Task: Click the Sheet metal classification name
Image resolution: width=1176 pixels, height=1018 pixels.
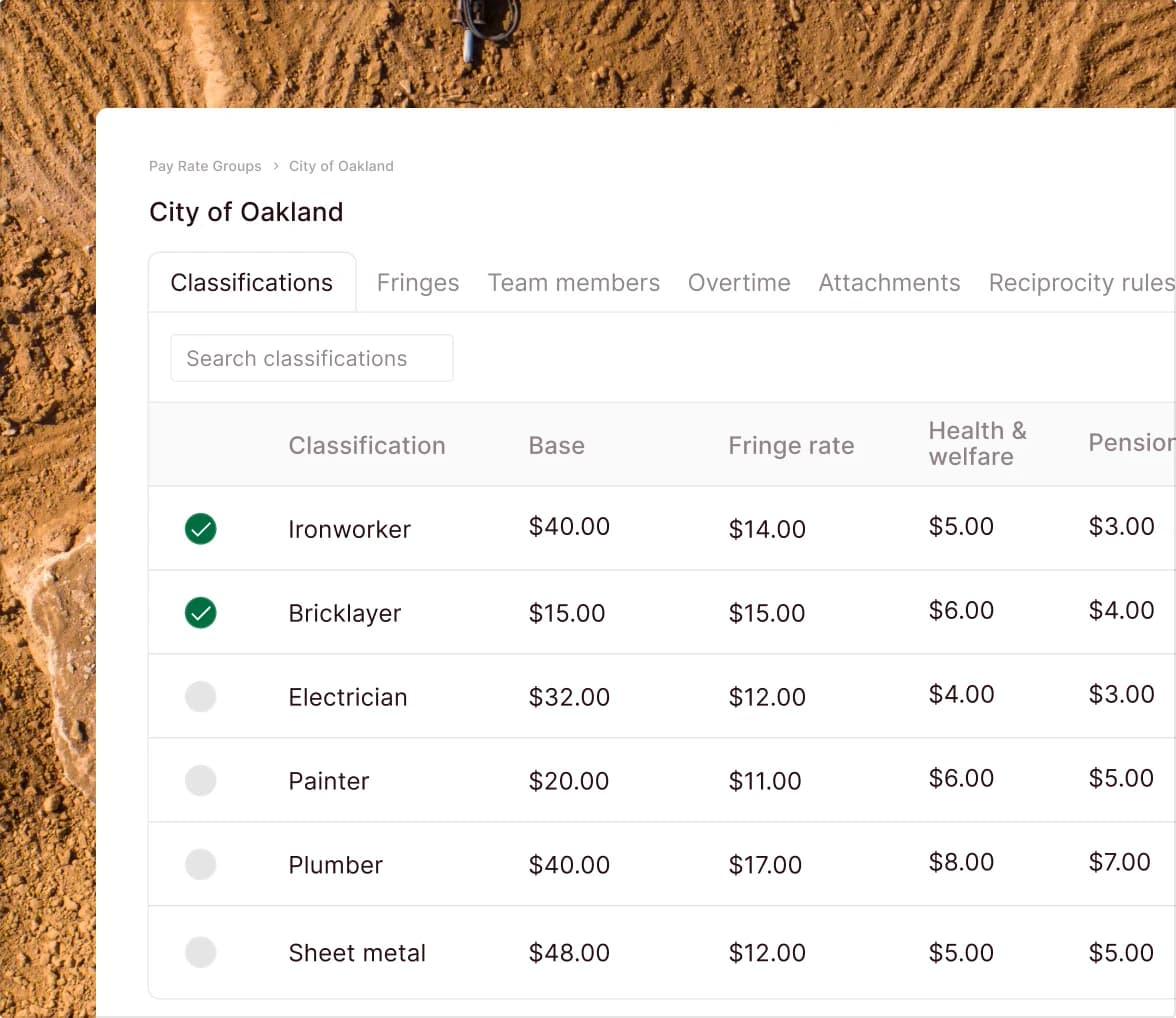Action: (357, 953)
